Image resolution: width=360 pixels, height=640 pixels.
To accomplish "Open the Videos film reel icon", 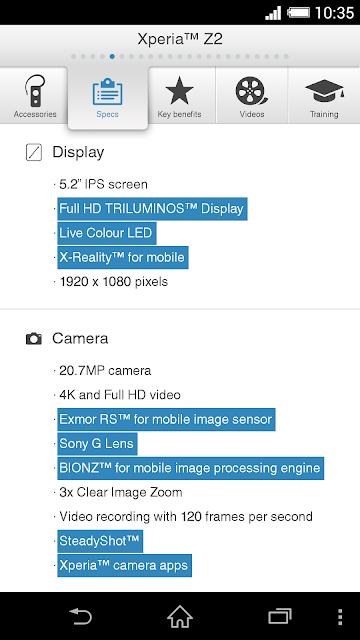I will [251, 91].
